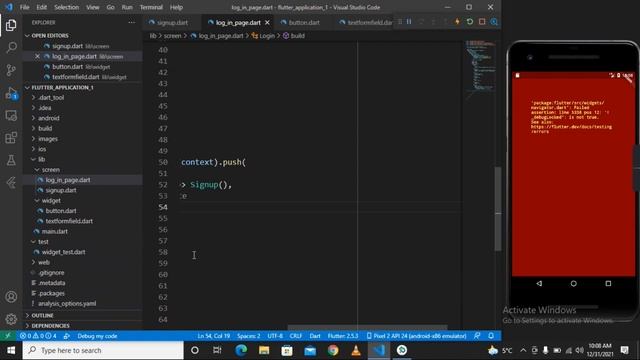The height and width of the screenshot is (360, 640).
Task: Open errors and warnings status item
Action: pos(39,336)
